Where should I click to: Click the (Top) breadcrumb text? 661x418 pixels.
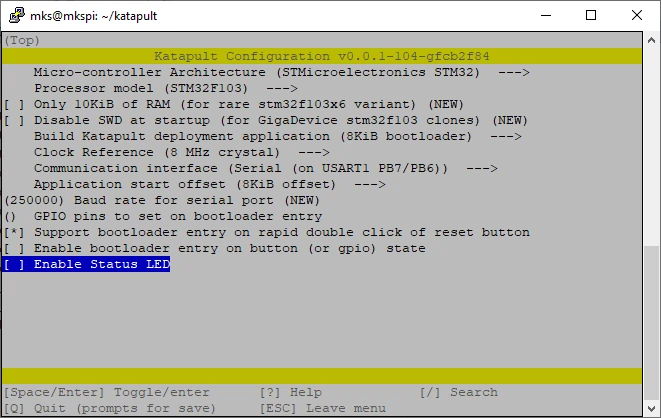coord(22,40)
